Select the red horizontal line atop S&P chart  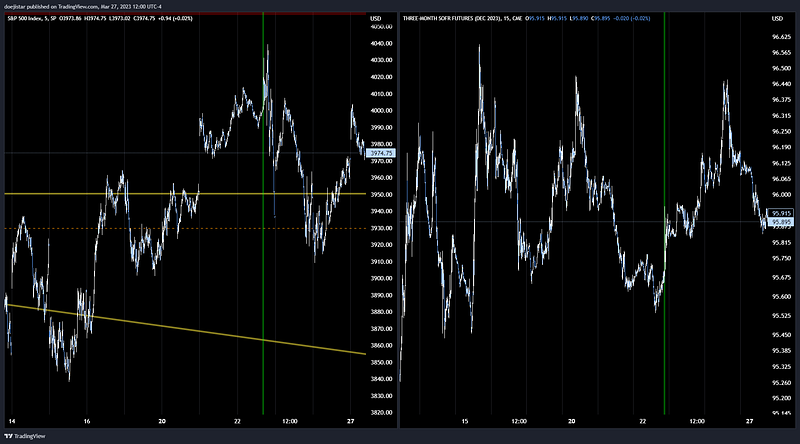pos(180,13)
